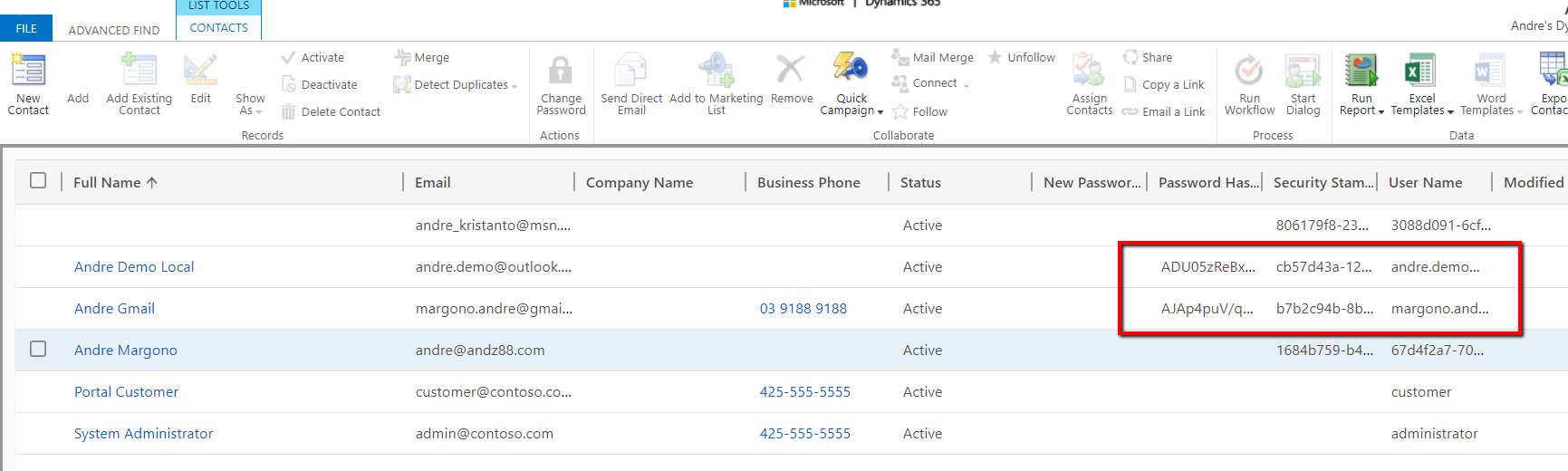This screenshot has width=1568, height=471.
Task: Click the Assign Contacts icon
Action: pyautogui.click(x=1089, y=71)
